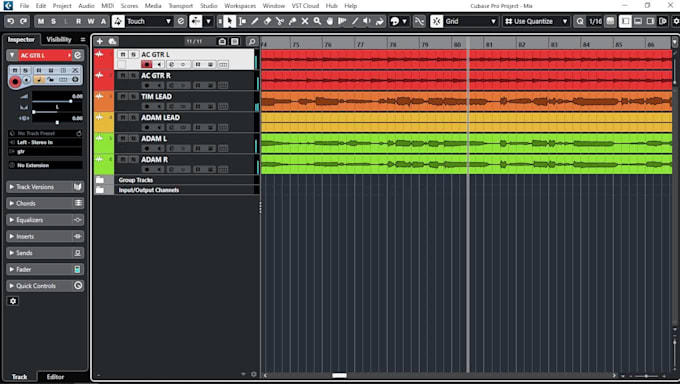Click the Redo arrow in the toolbar
The width and height of the screenshot is (680, 384).
click(x=23, y=21)
